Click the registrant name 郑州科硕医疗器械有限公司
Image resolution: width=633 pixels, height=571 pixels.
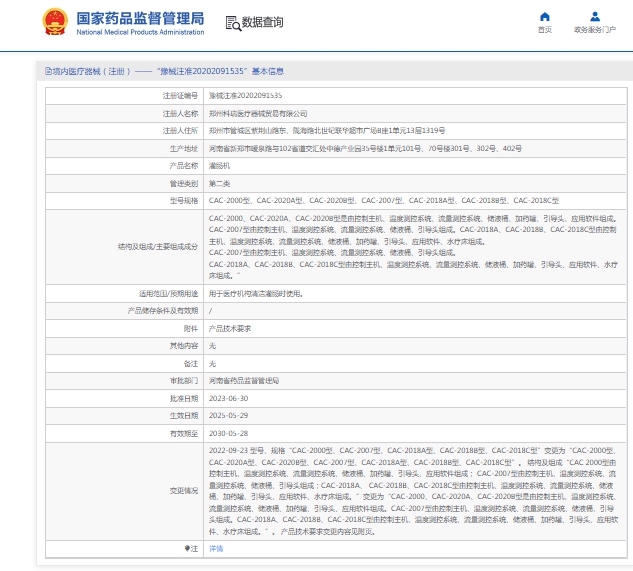coord(258,113)
